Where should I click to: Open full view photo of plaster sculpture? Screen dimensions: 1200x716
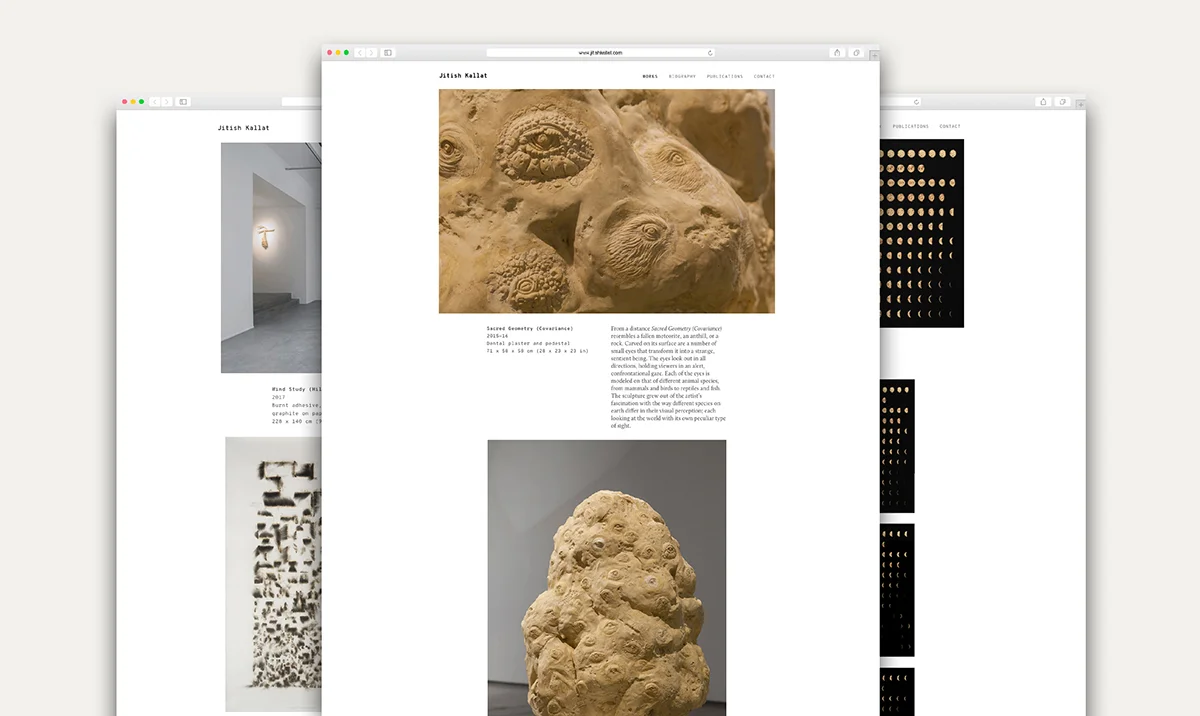click(607, 577)
